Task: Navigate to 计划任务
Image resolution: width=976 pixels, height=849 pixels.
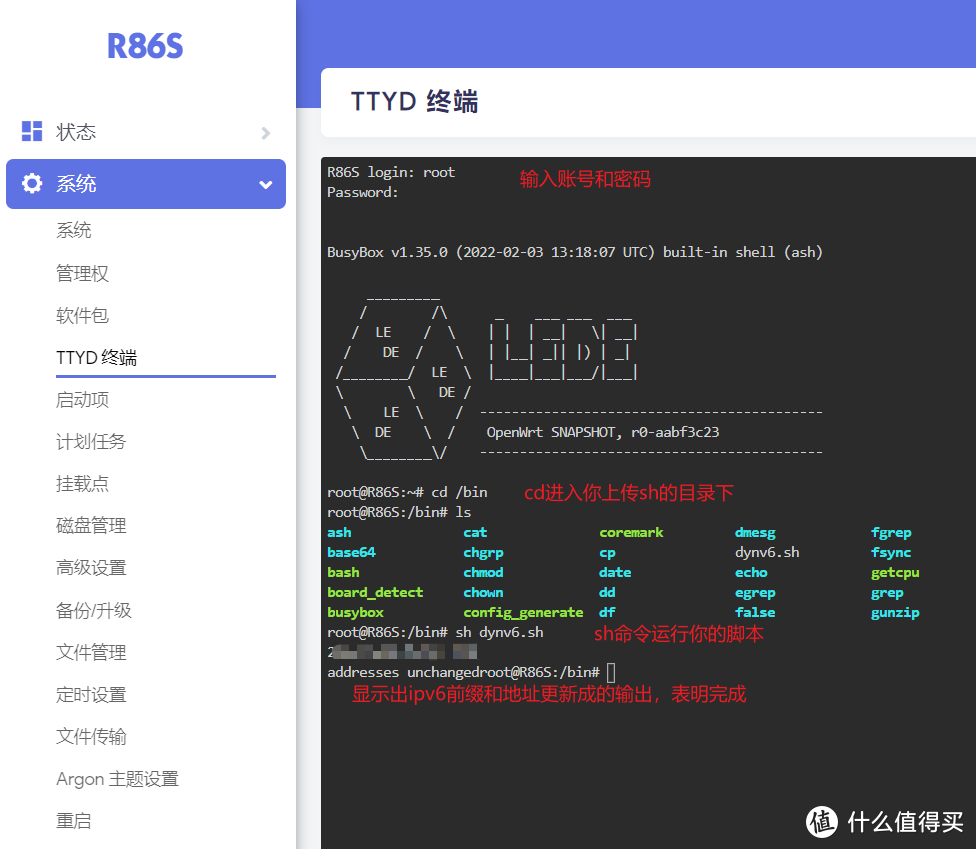Action: point(91,442)
